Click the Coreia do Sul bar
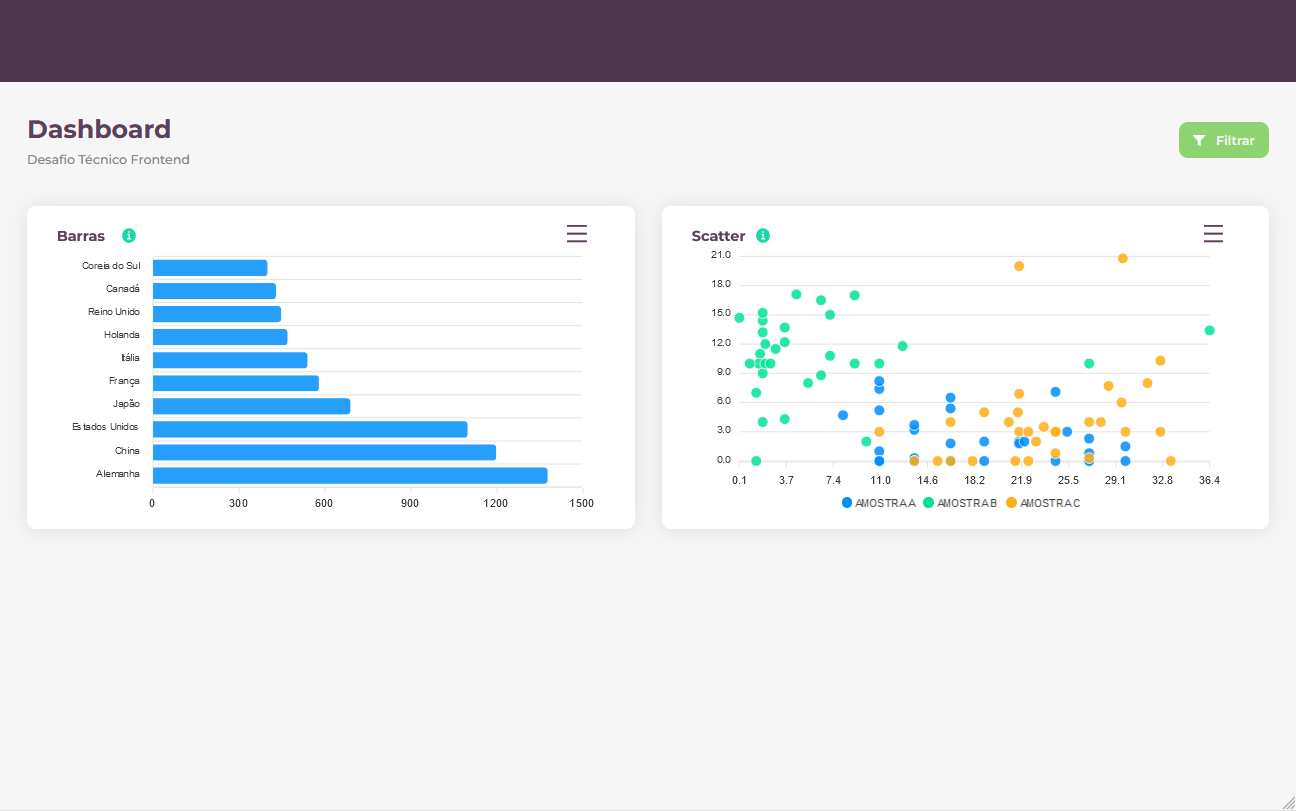Viewport: 1296px width, 811px height. (x=210, y=268)
